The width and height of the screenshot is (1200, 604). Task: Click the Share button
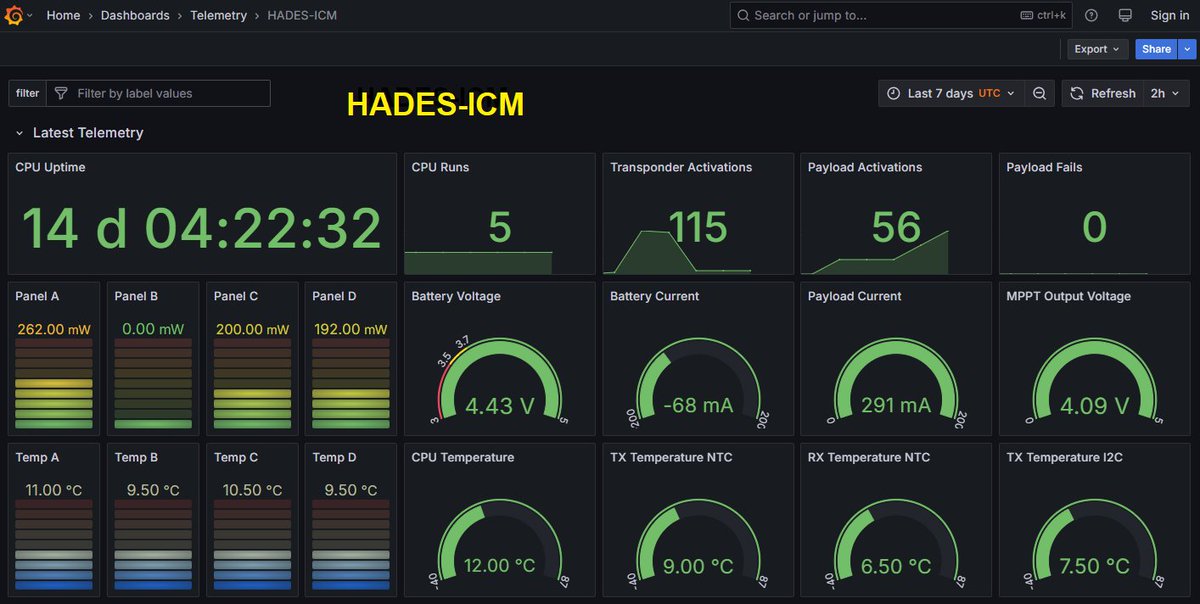tap(1156, 48)
